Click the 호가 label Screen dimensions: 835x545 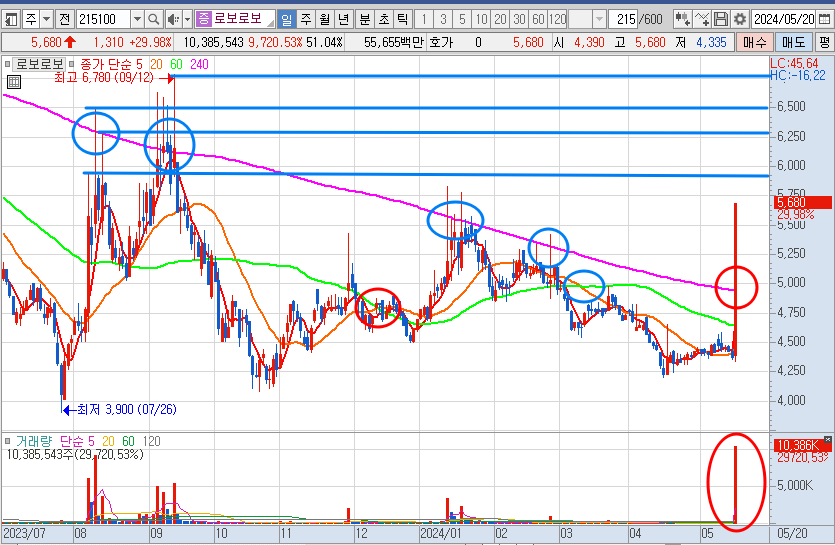pyautogui.click(x=441, y=42)
